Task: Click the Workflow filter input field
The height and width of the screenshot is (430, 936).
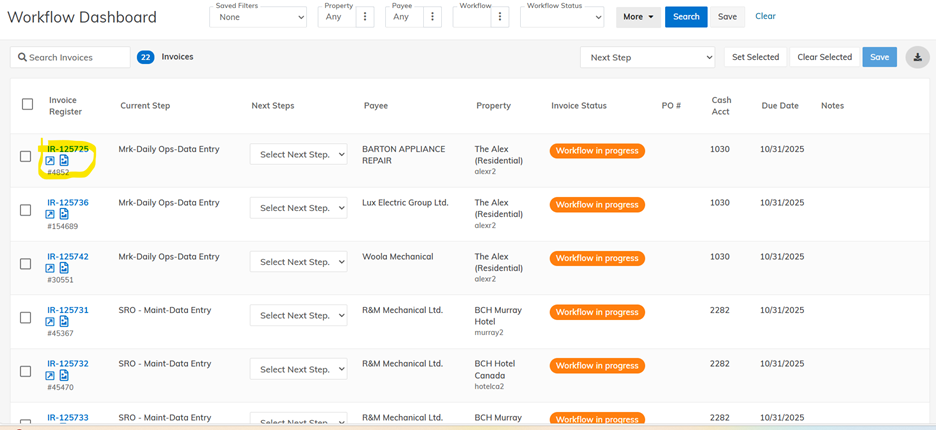Action: tap(472, 17)
